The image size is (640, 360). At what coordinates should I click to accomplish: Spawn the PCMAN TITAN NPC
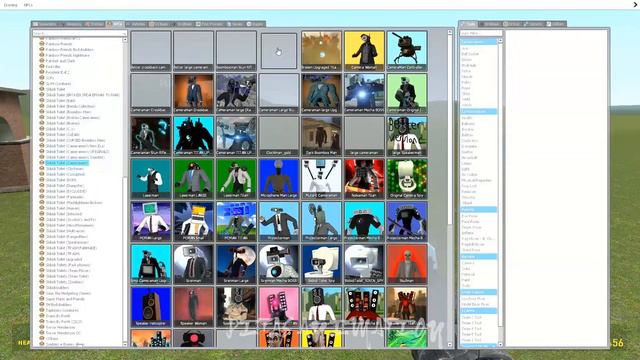pos(236,221)
